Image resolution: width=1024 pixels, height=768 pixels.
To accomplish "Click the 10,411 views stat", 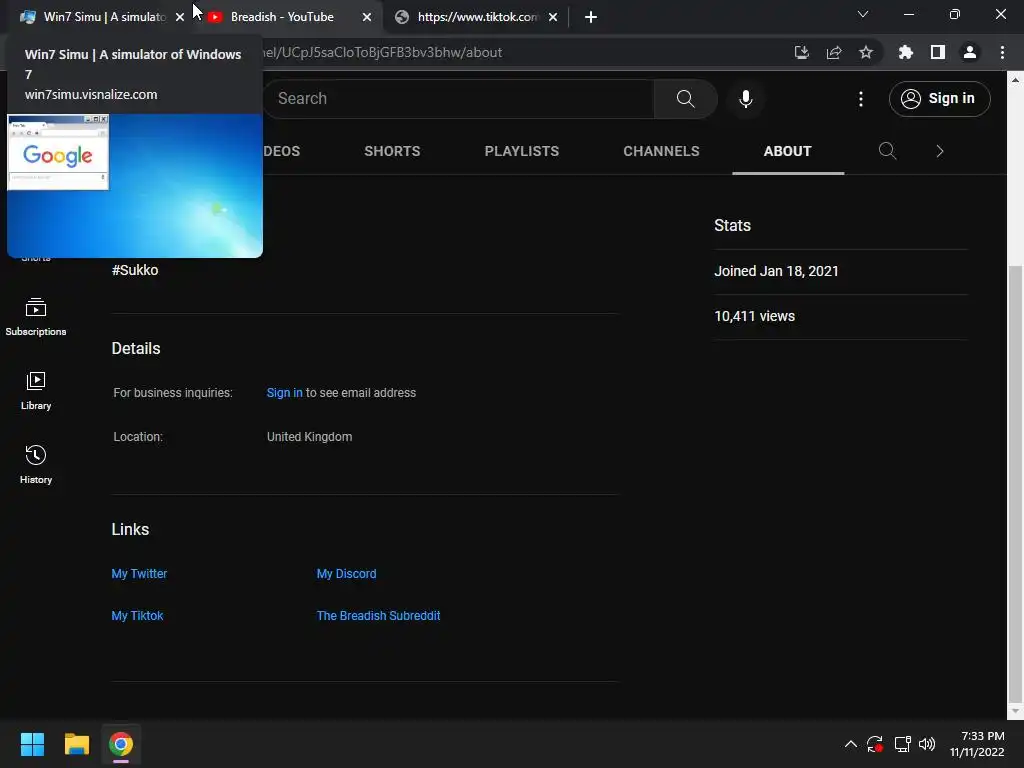I will [x=754, y=316].
